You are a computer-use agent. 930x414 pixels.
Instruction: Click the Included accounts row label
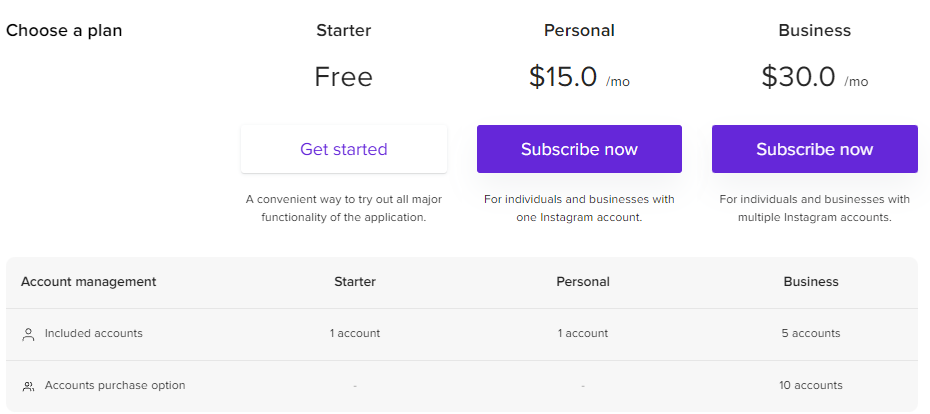click(x=94, y=333)
